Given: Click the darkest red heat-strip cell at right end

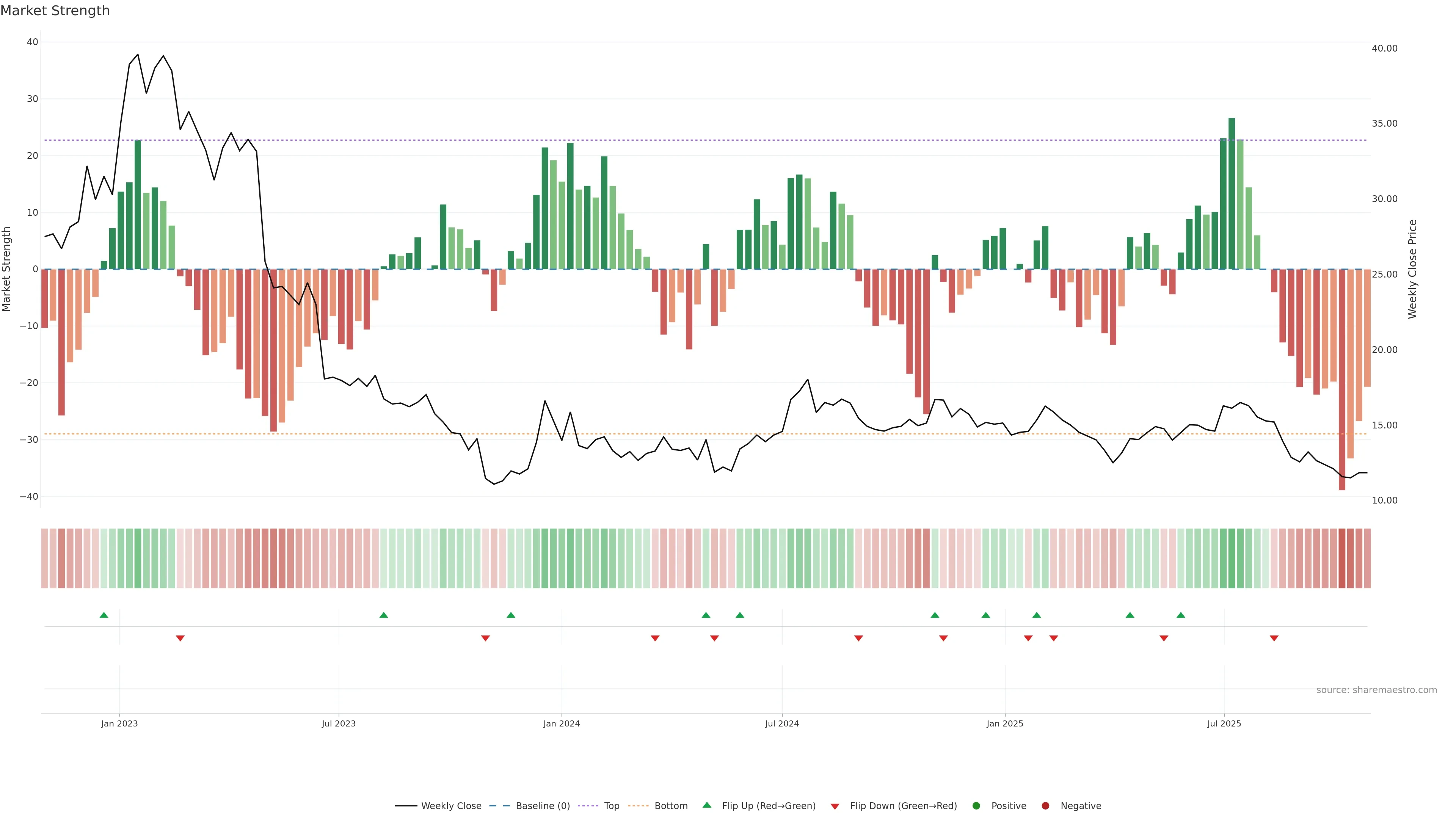Looking at the screenshot, I should [x=1342, y=558].
